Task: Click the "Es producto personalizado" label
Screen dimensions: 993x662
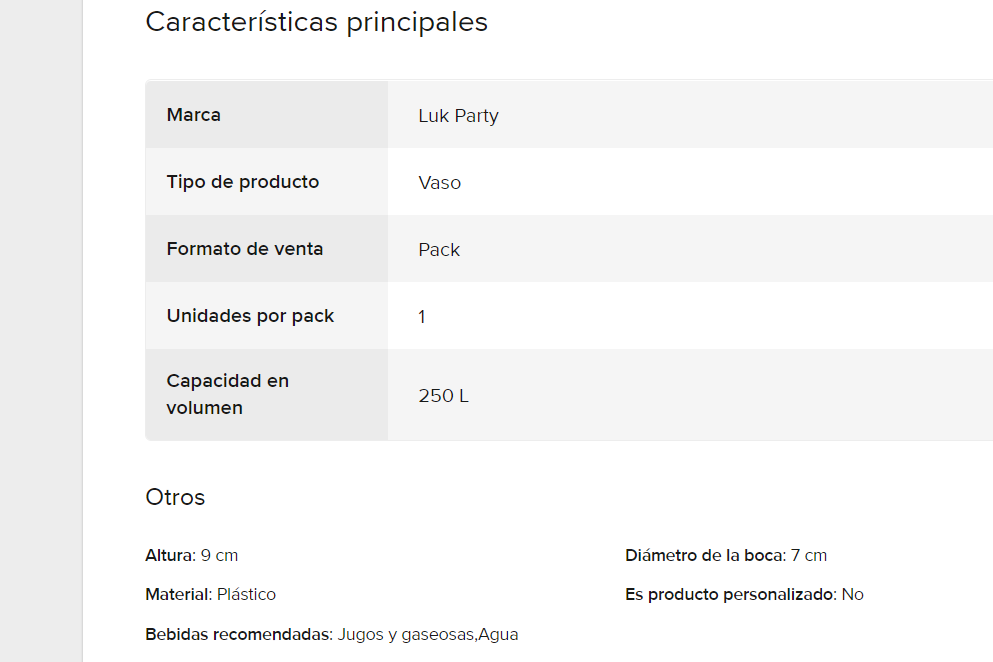Action: pos(729,594)
